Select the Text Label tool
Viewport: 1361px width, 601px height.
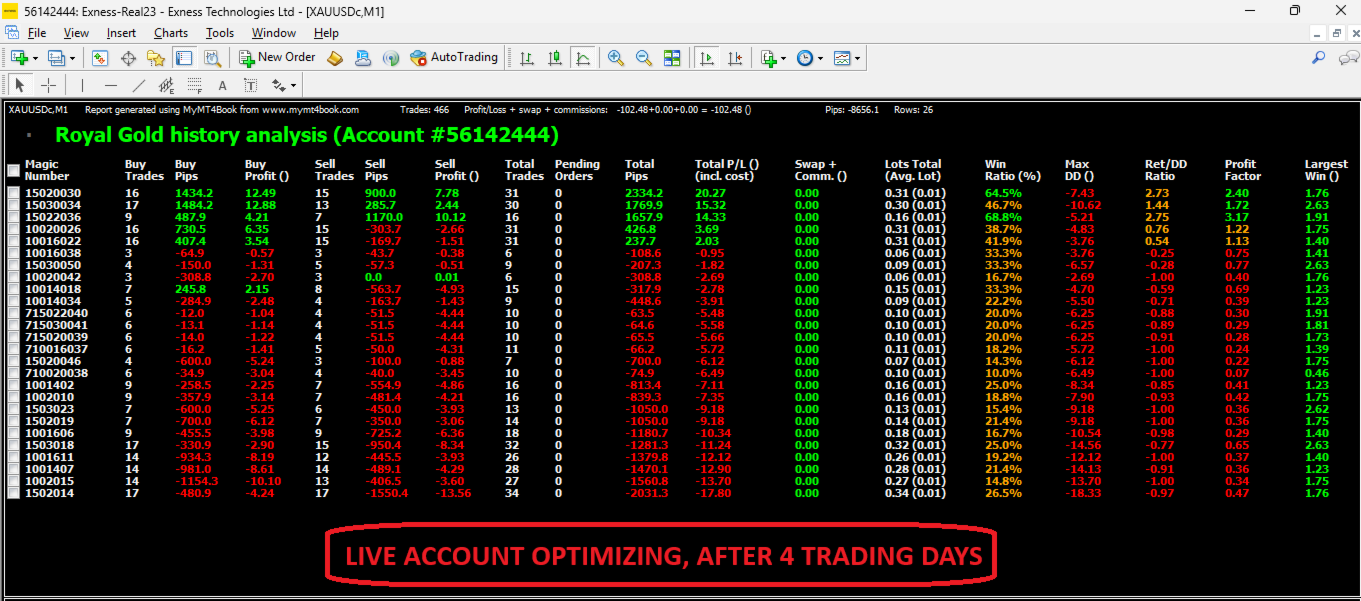click(250, 85)
